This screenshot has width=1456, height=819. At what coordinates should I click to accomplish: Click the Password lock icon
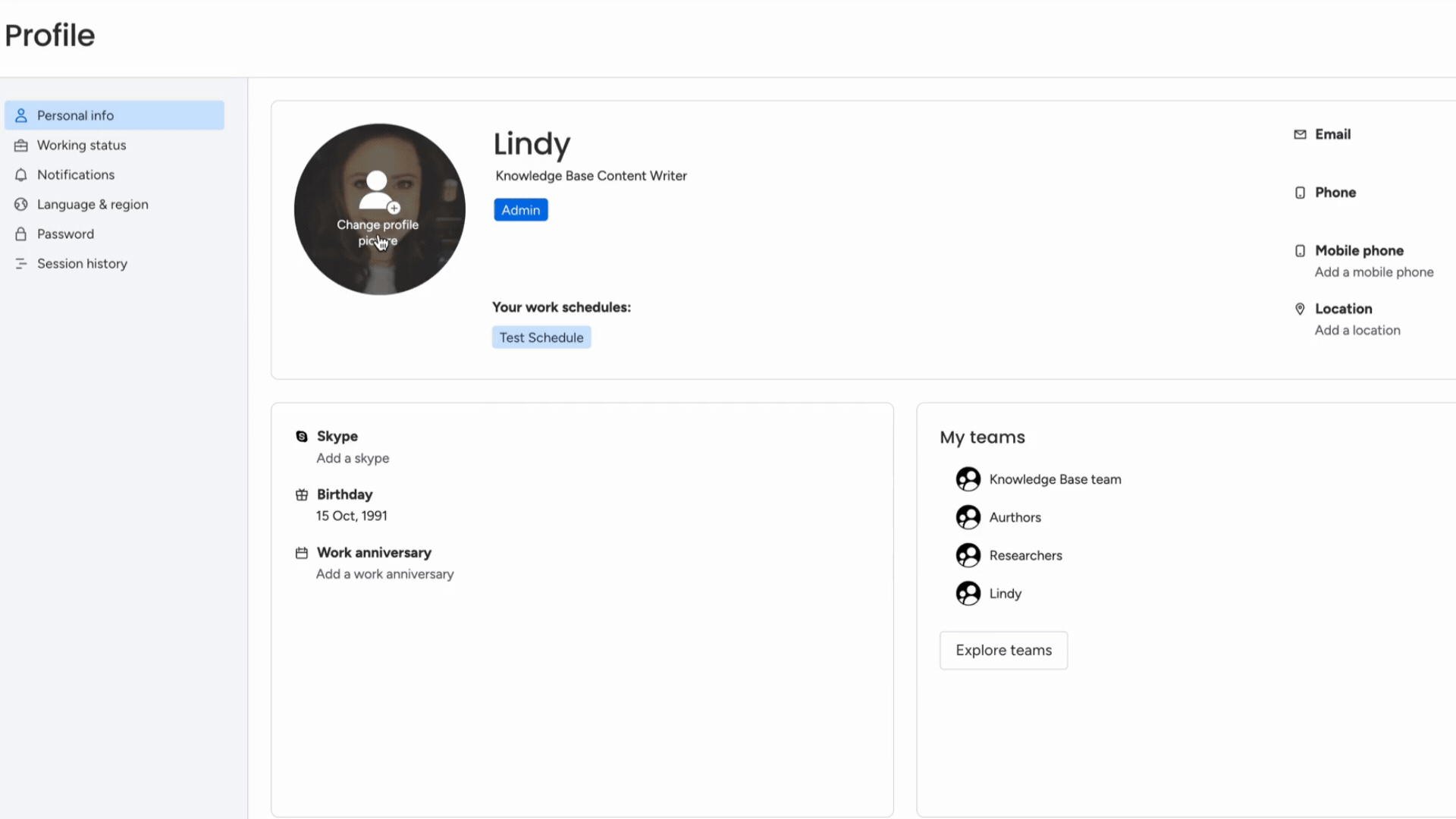tap(21, 234)
